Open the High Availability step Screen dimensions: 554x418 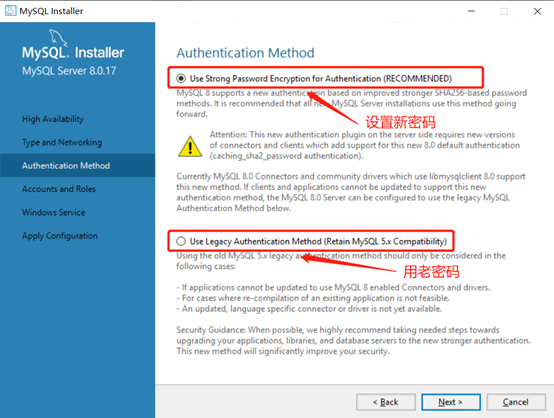pyautogui.click(x=53, y=119)
